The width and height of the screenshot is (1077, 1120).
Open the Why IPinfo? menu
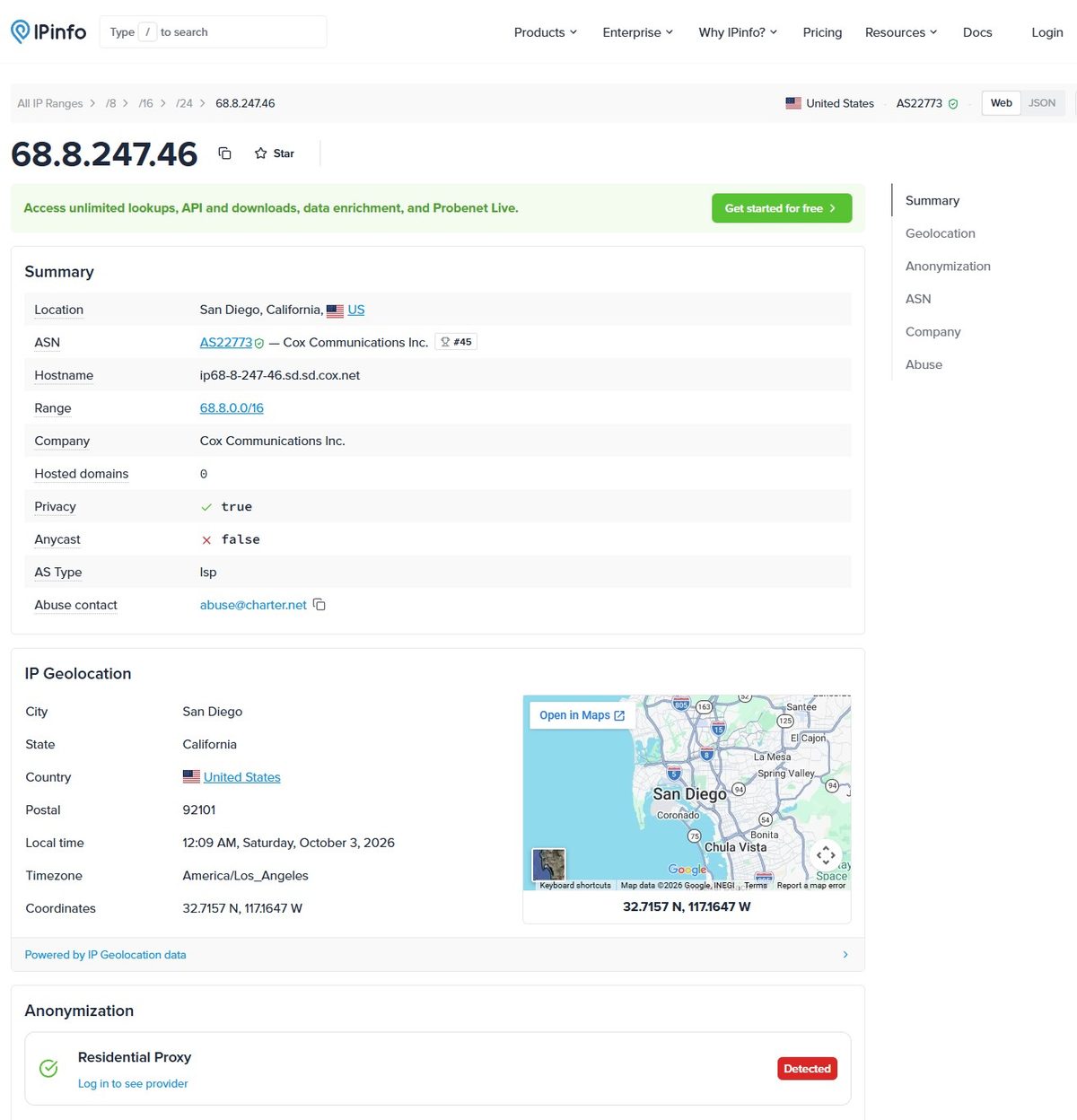[x=738, y=32]
